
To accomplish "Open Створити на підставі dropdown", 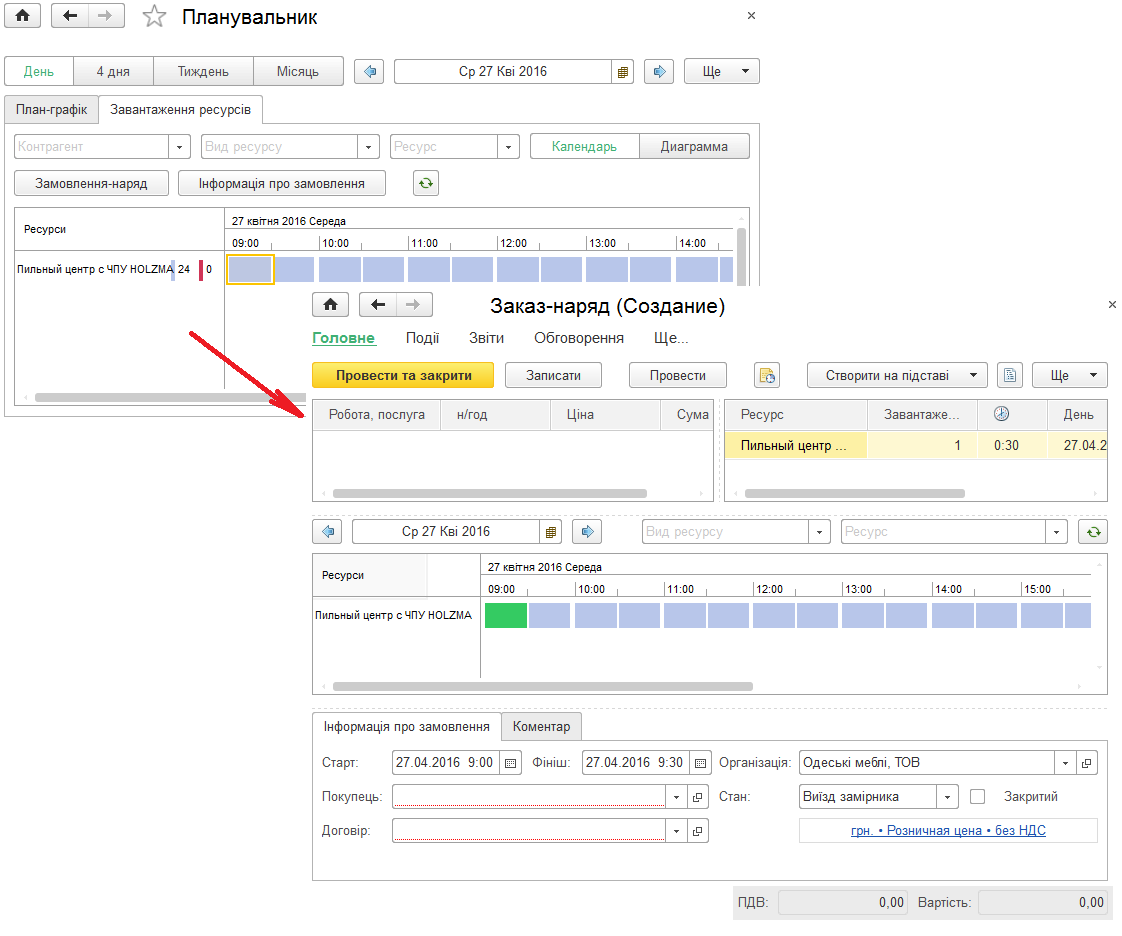I will (897, 375).
